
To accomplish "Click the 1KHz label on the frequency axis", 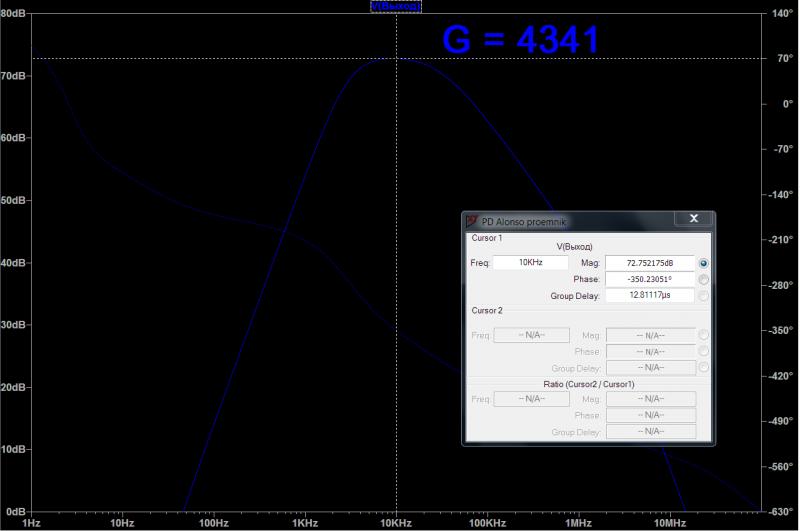I will click(x=305, y=523).
